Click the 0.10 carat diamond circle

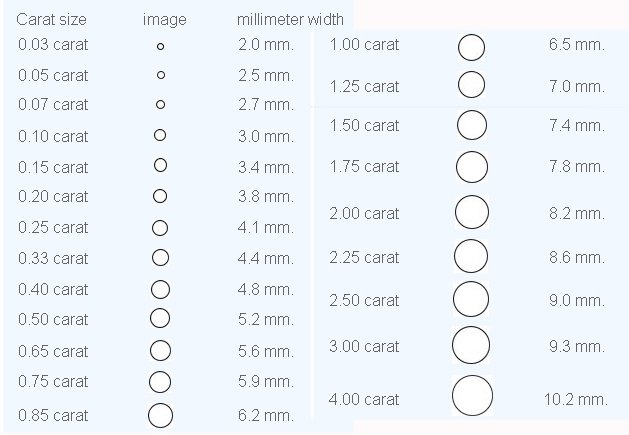(159, 135)
